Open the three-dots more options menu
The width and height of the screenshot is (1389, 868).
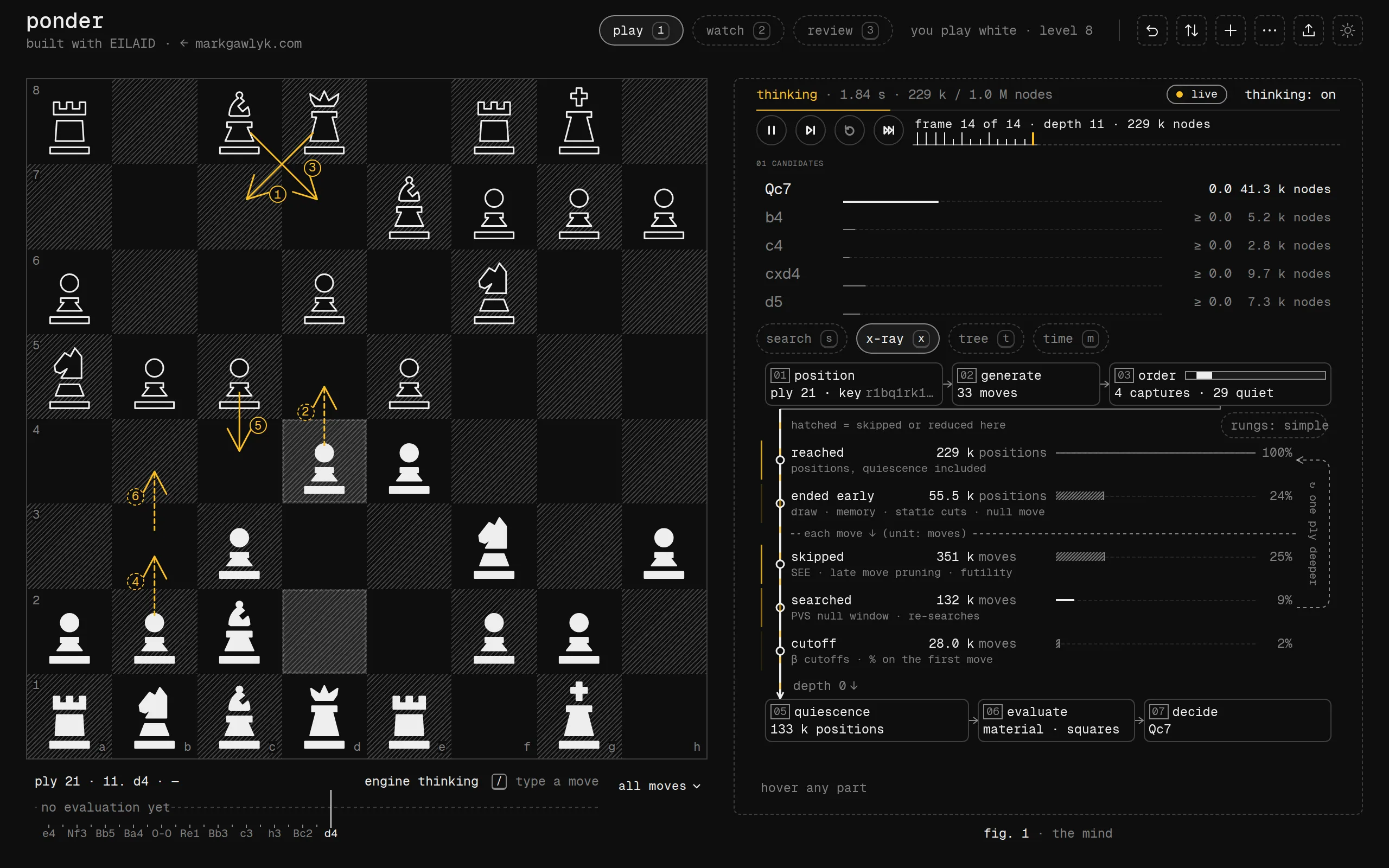(1269, 30)
